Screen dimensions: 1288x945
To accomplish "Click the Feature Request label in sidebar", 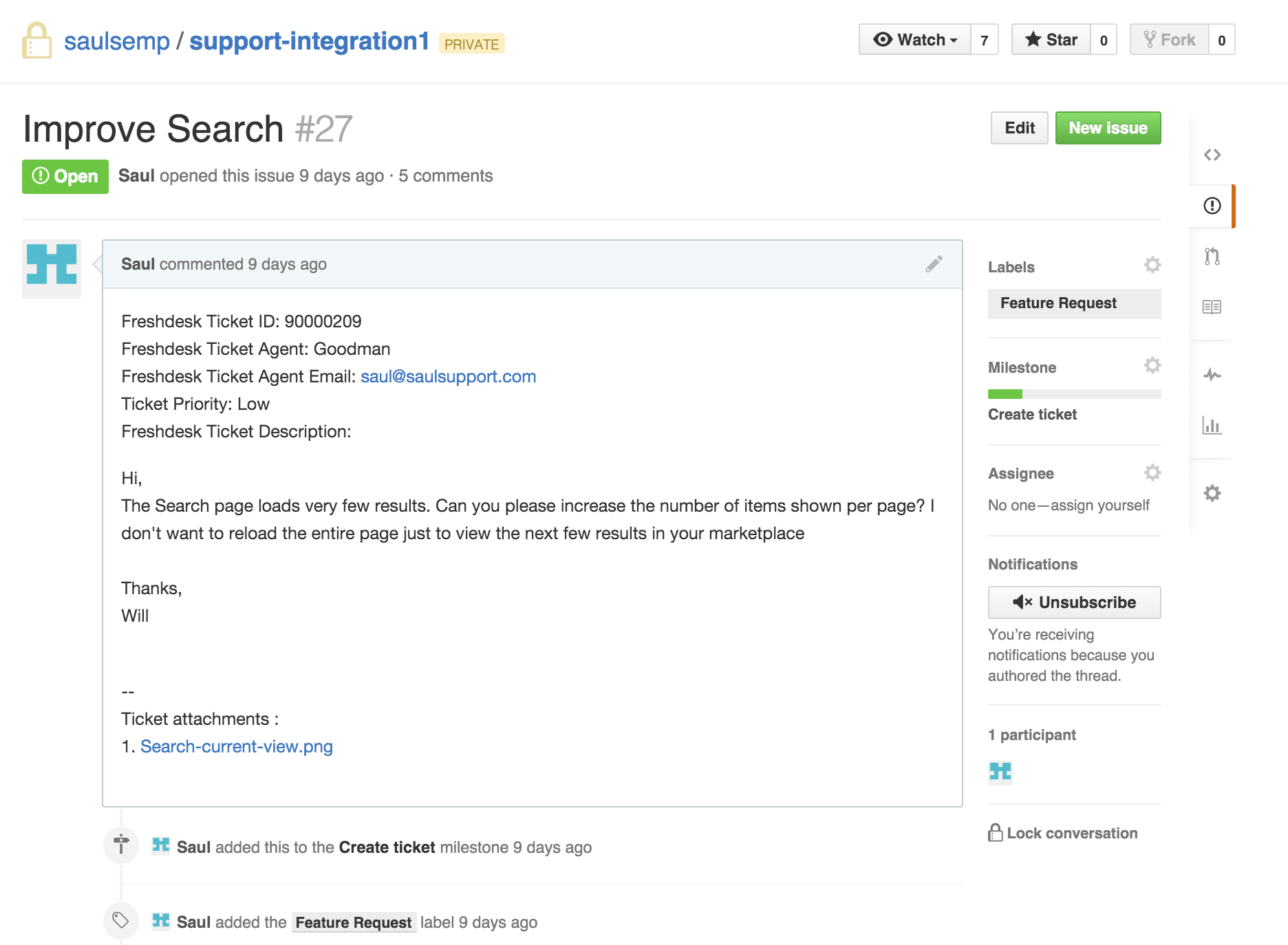I will tap(1074, 303).
